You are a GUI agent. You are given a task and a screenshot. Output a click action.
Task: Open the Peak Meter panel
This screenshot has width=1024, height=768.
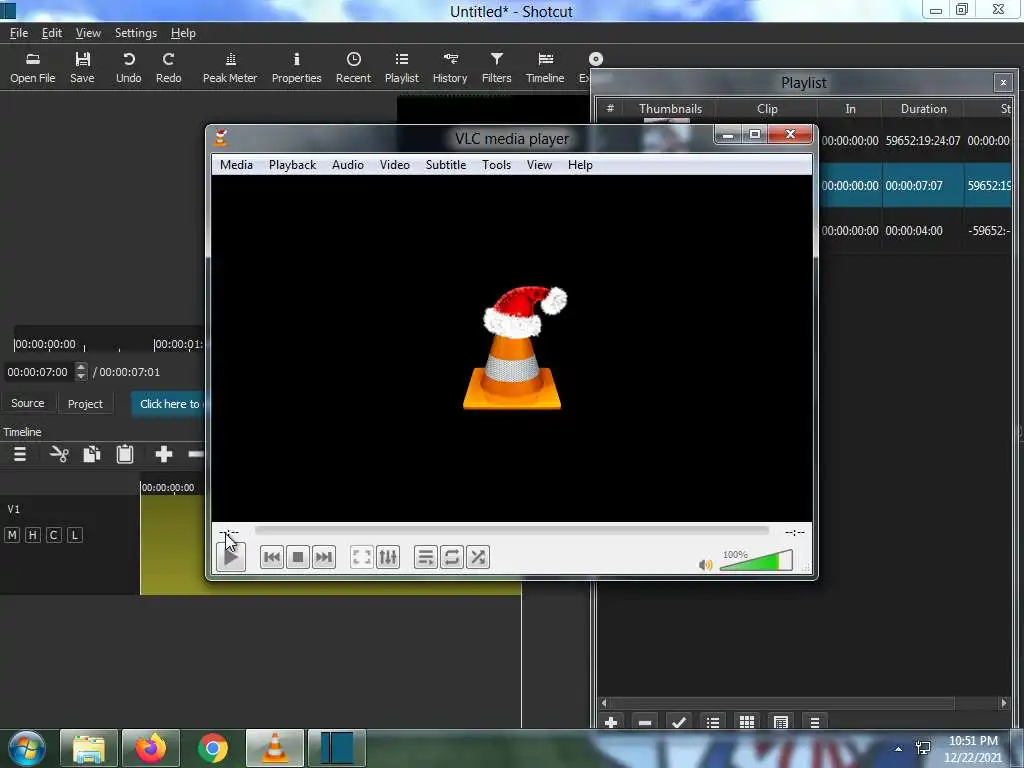[x=230, y=68]
